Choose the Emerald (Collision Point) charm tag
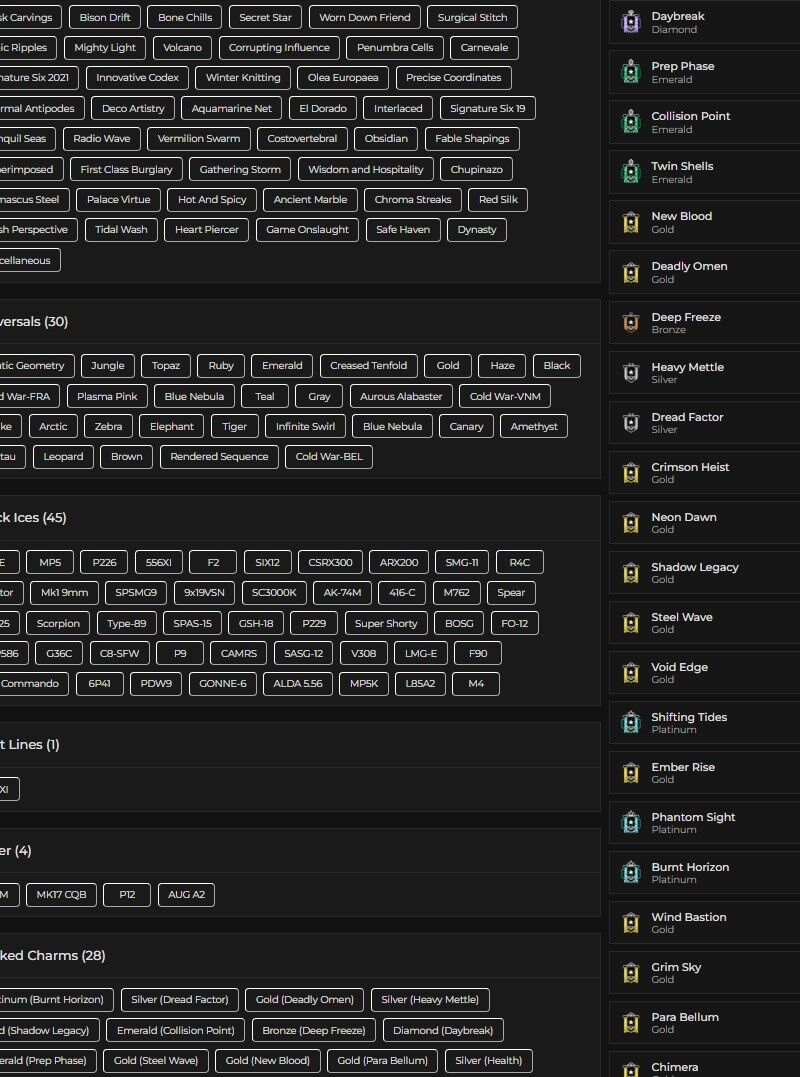This screenshot has height=1077, width=800. pos(175,1030)
